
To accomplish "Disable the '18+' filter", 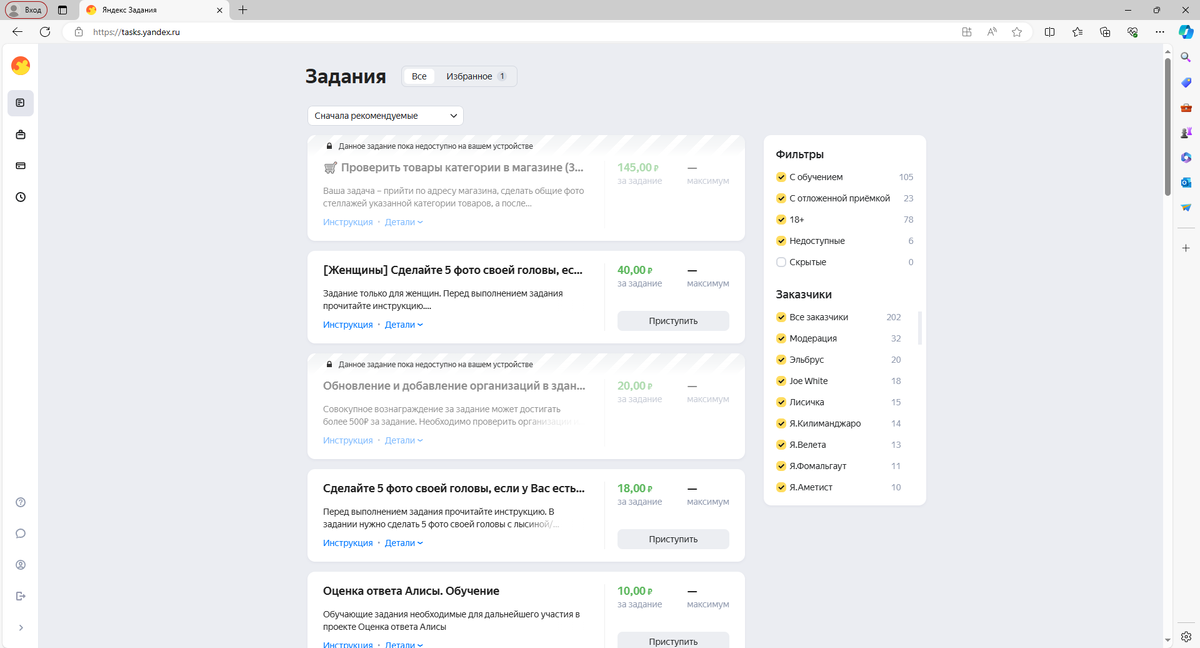I will [780, 219].
